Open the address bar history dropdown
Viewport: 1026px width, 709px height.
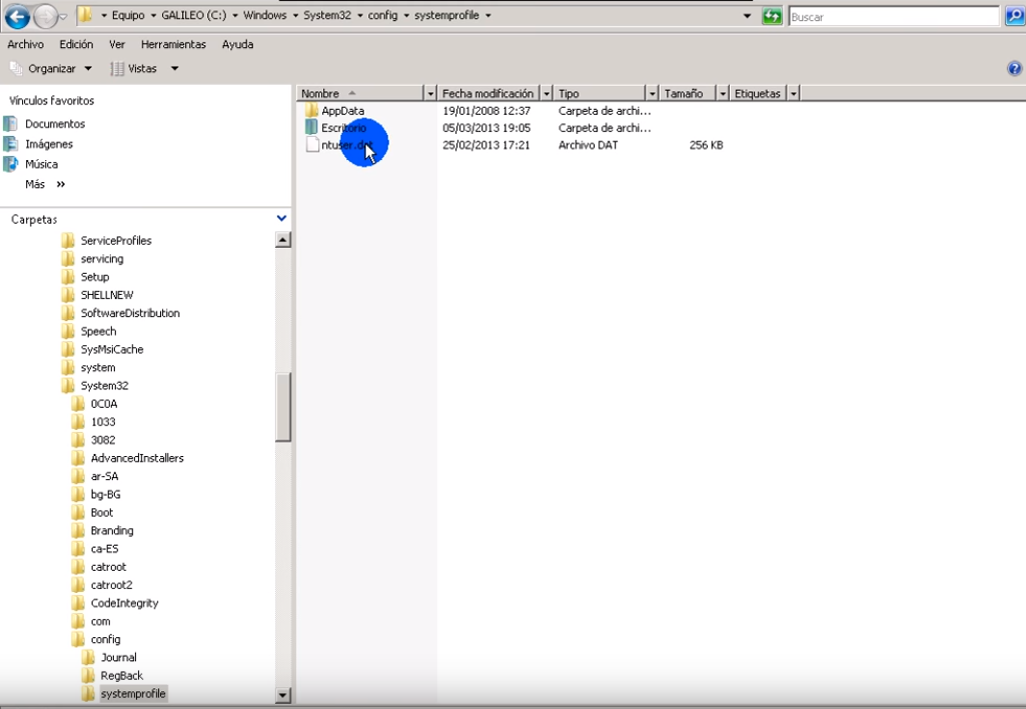tap(747, 16)
